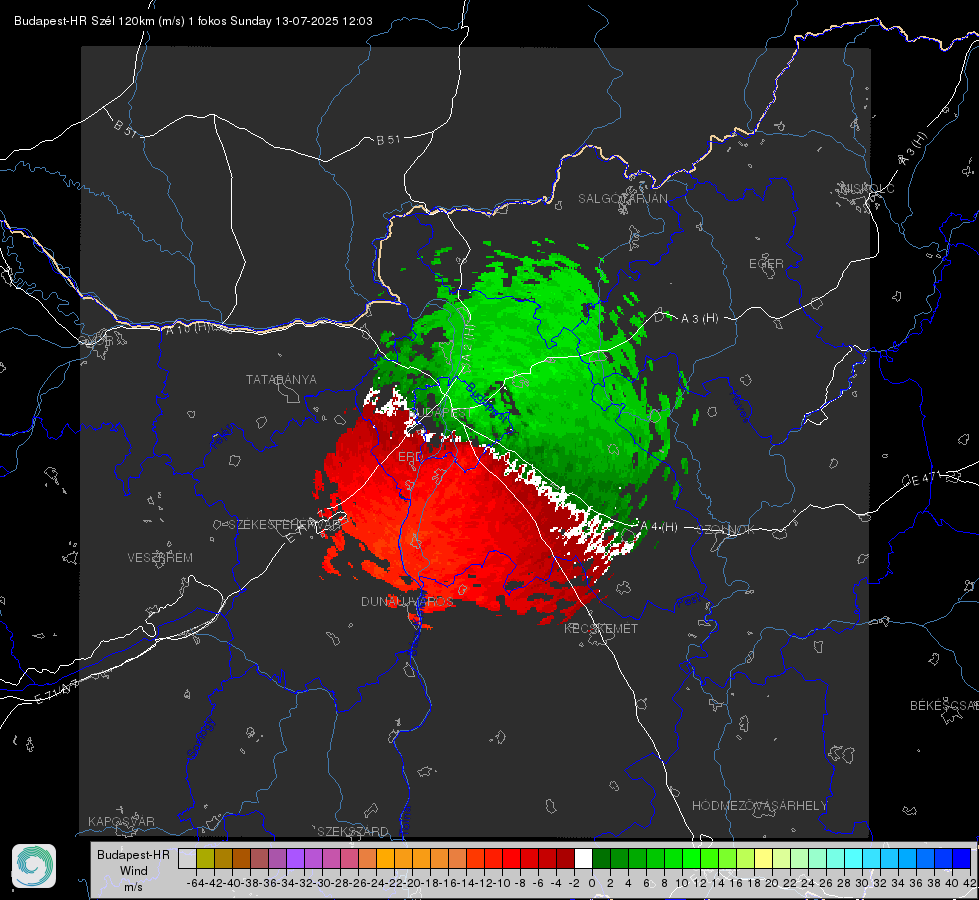Image resolution: width=979 pixels, height=900 pixels.
Task: Click the dark green swatch between 0 and 2
Action: point(601,859)
